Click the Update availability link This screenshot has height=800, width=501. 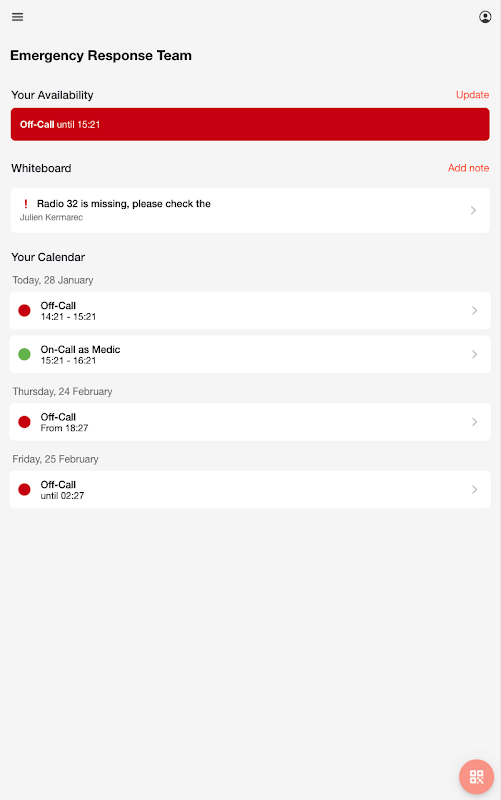(472, 95)
